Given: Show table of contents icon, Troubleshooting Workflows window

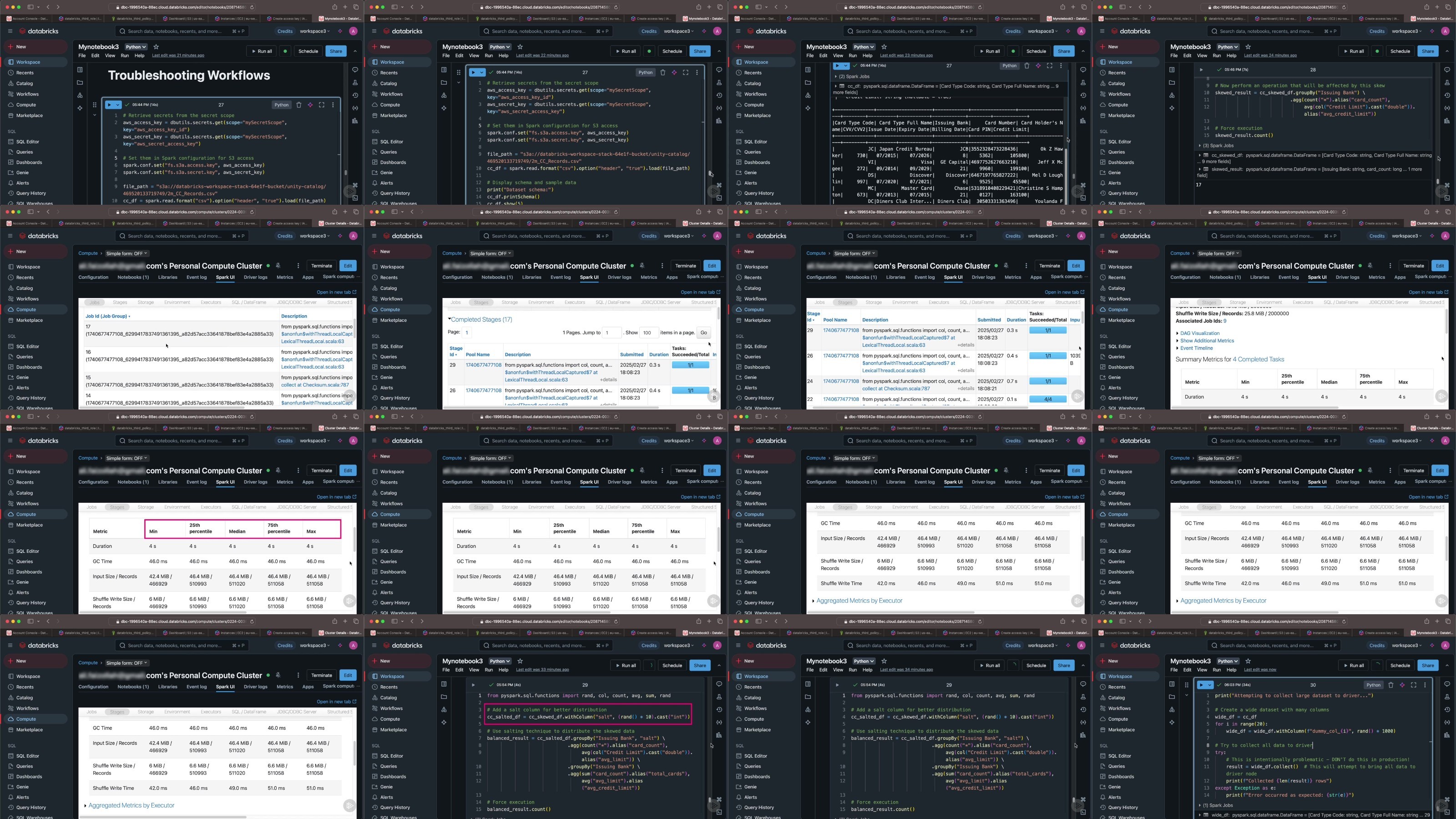Looking at the screenshot, I should [x=80, y=70].
